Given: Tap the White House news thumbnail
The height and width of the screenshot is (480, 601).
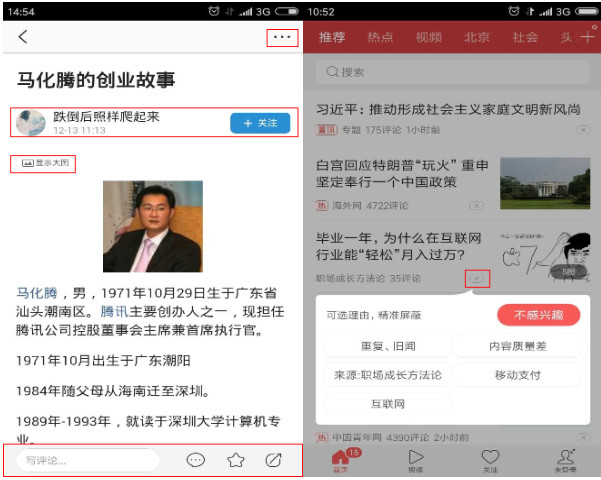Looking at the screenshot, I should point(546,183).
